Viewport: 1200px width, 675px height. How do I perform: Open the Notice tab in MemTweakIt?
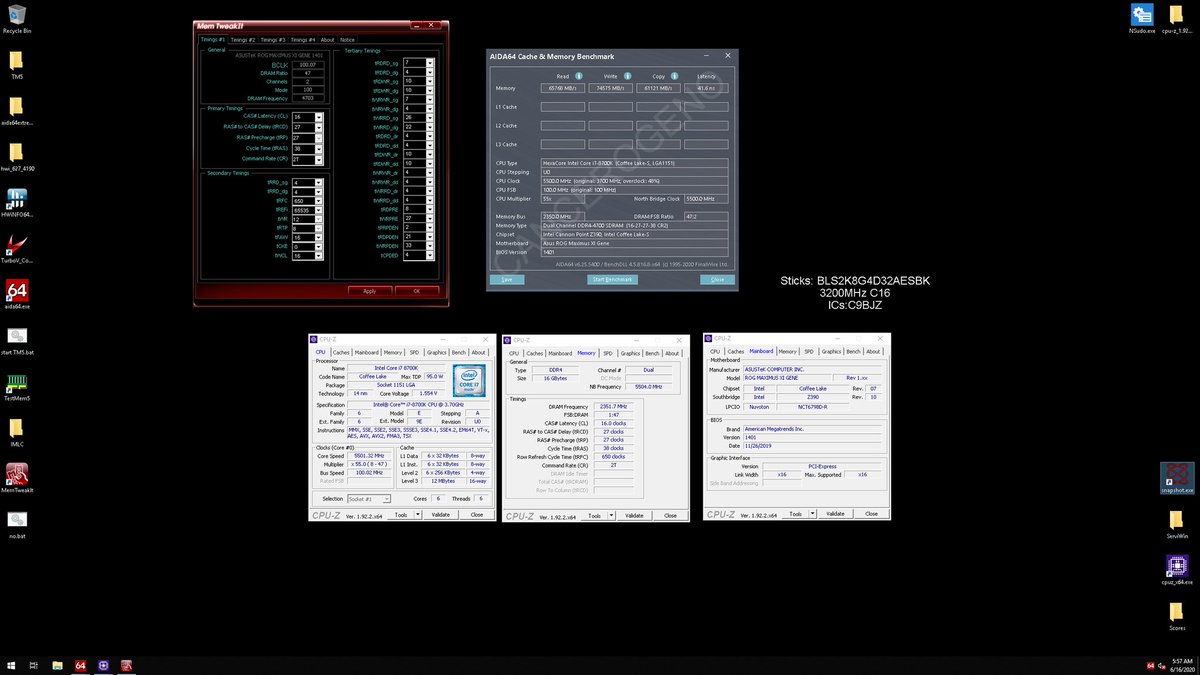[347, 40]
